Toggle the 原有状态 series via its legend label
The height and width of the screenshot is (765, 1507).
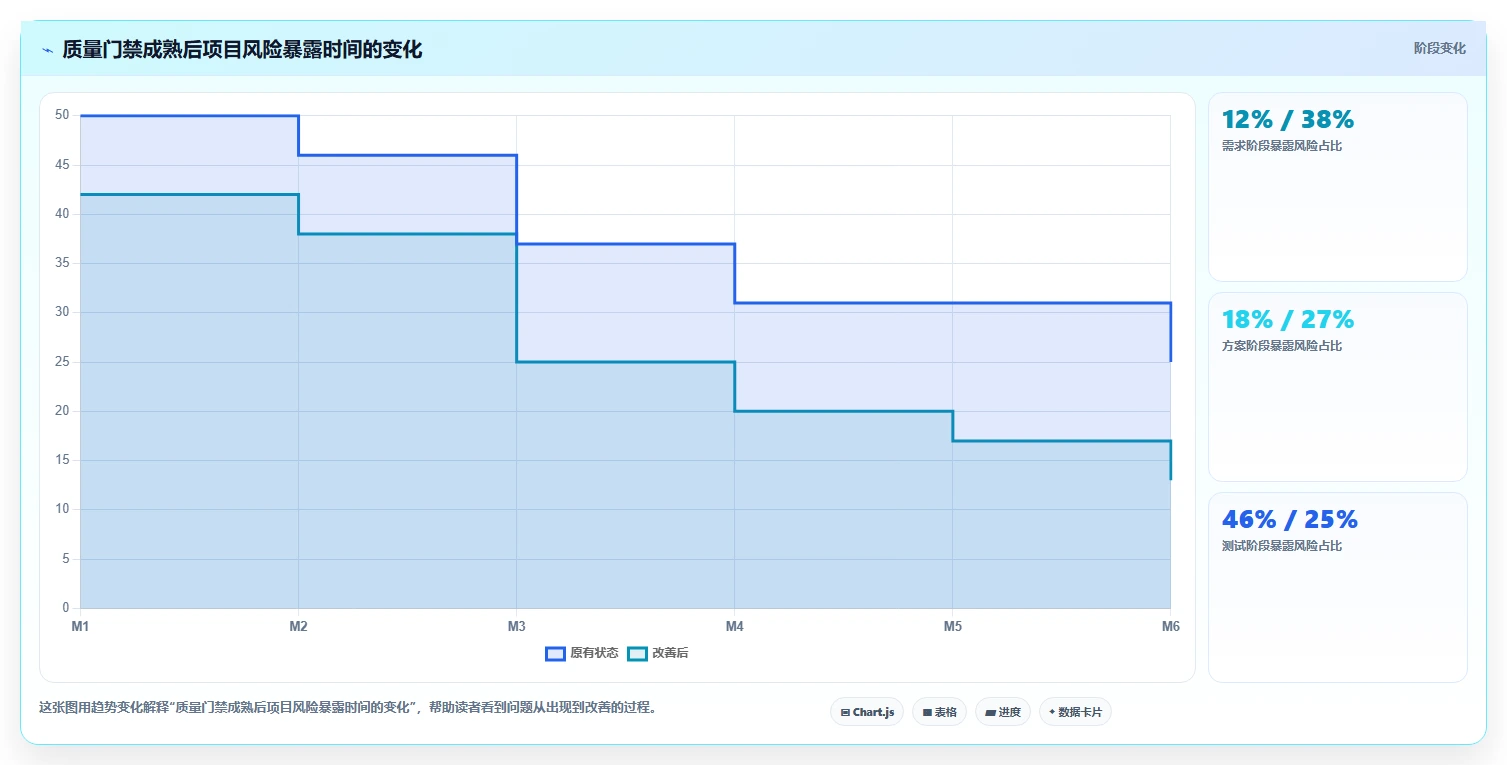point(594,654)
